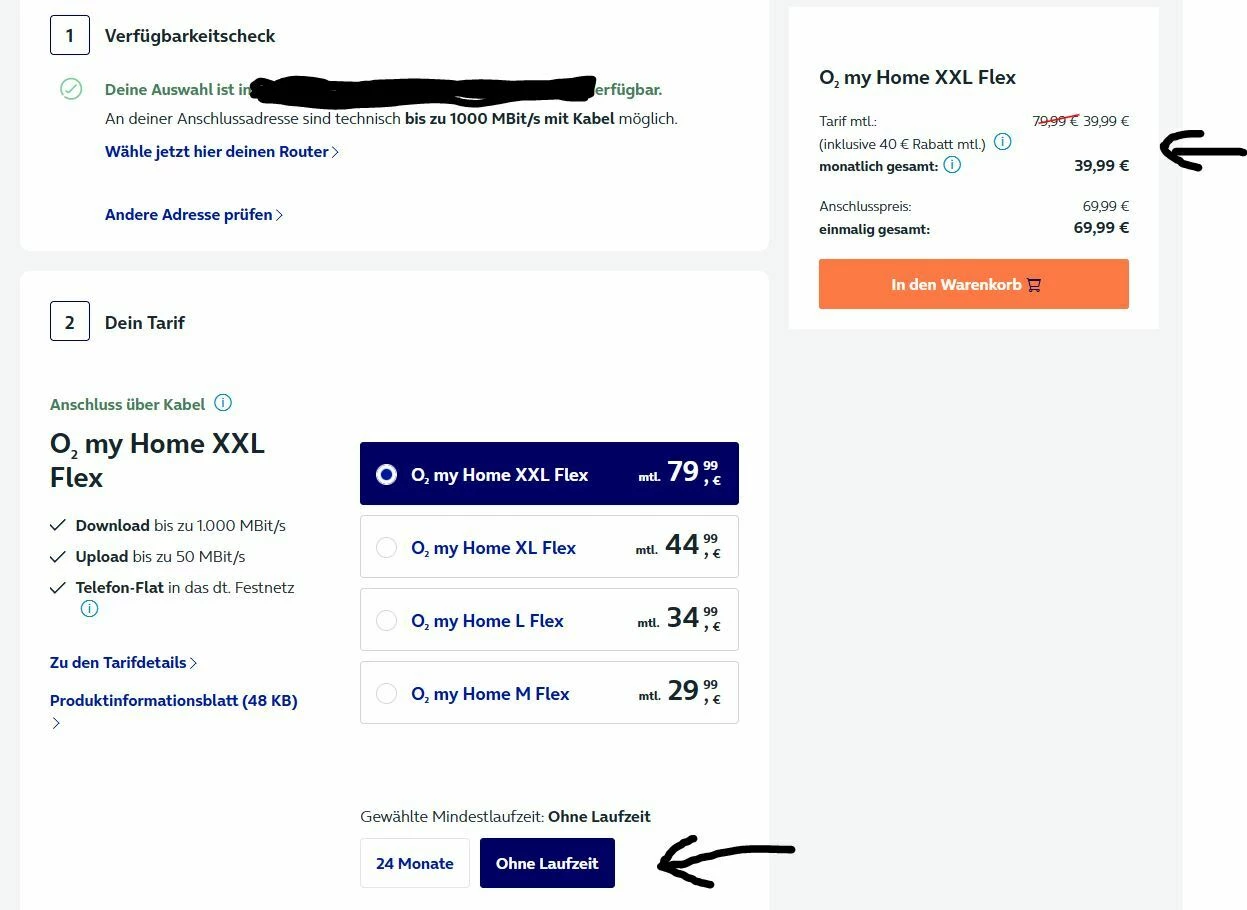Select the O2 my Home XXL Flex radio button
The width and height of the screenshot is (1247, 910).
387,474
